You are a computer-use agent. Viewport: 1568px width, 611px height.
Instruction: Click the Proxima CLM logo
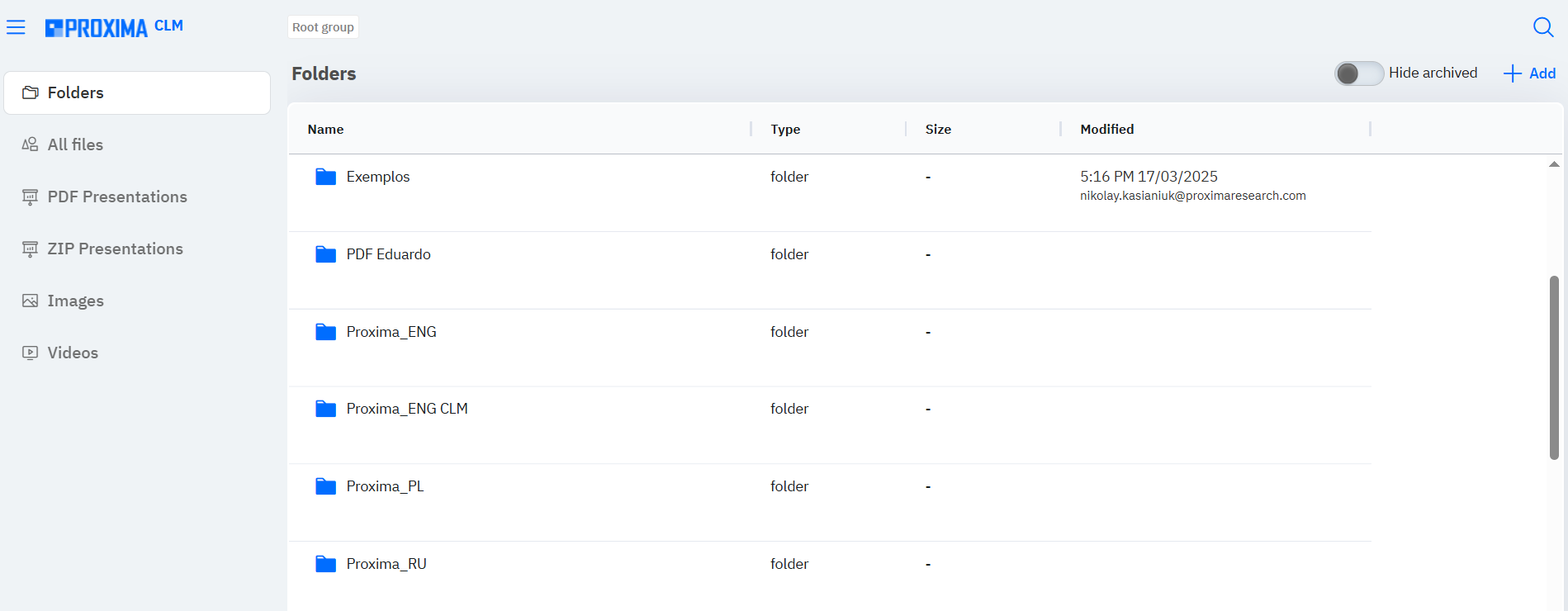pos(114,28)
